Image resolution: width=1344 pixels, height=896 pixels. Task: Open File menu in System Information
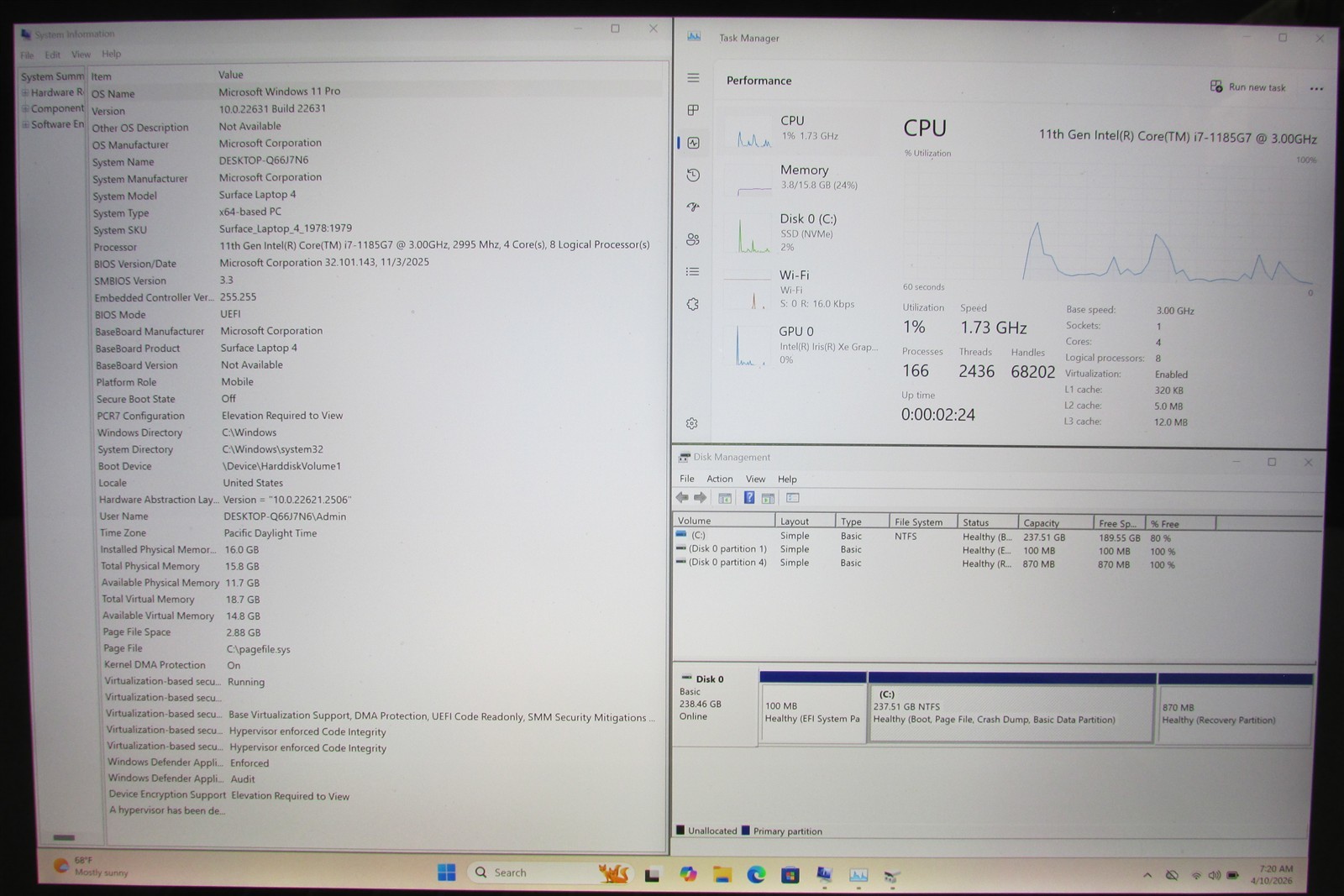point(27,55)
